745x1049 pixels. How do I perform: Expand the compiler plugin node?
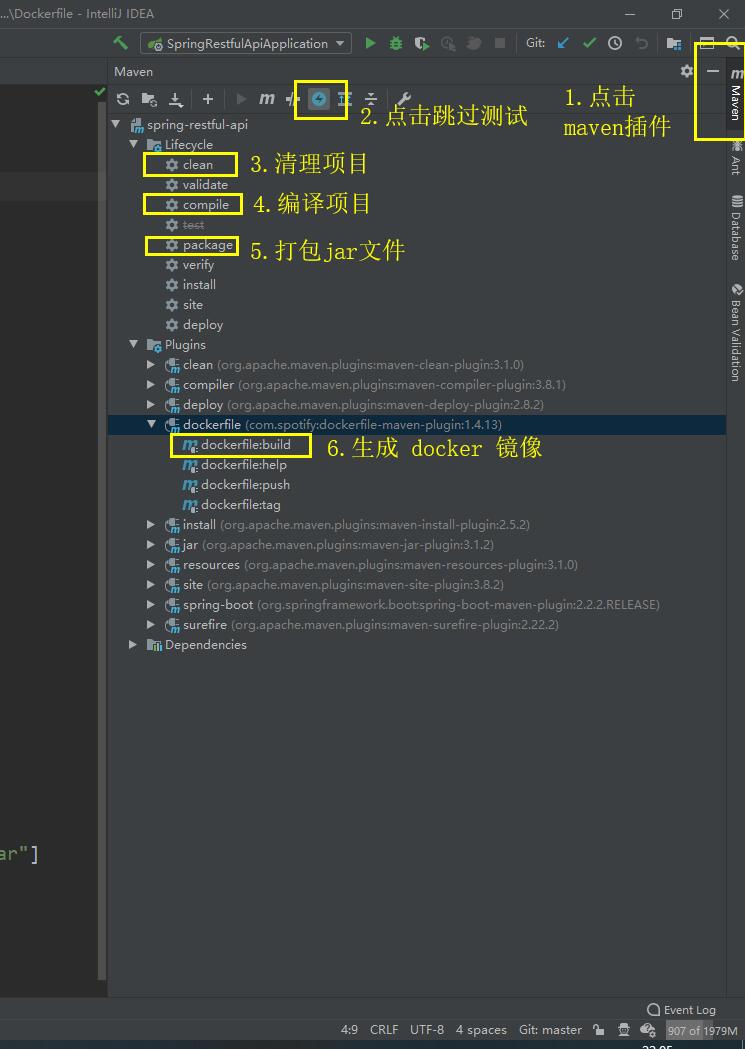pos(151,385)
